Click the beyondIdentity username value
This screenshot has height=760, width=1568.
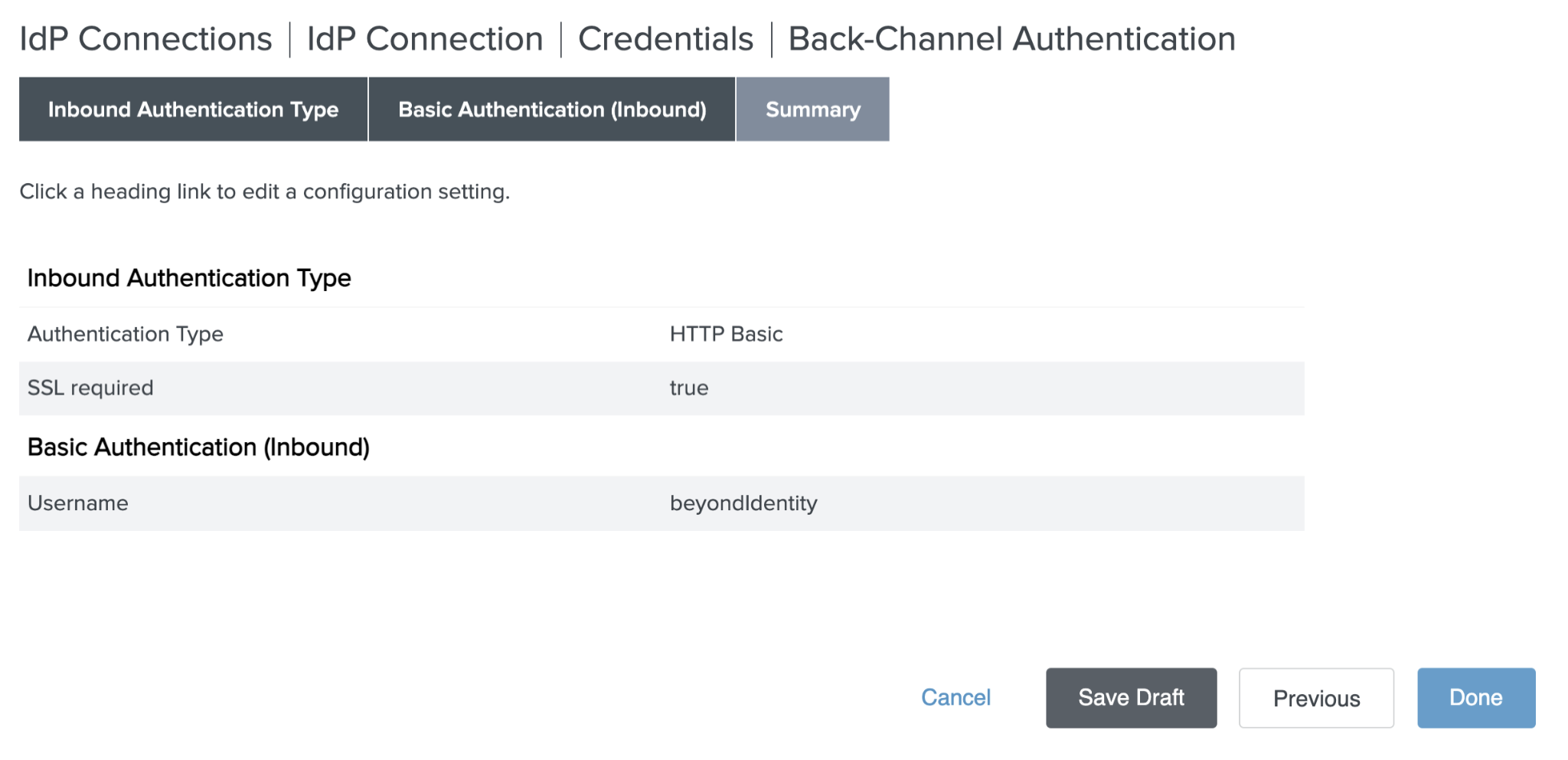[x=743, y=503]
